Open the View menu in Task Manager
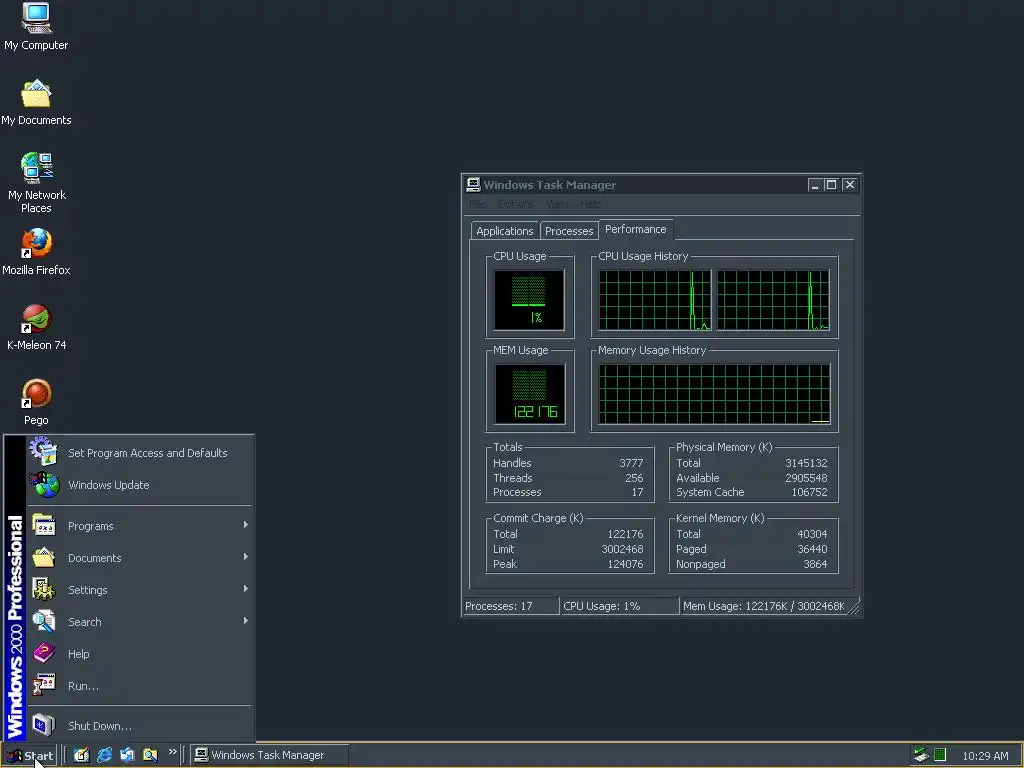 click(x=557, y=204)
